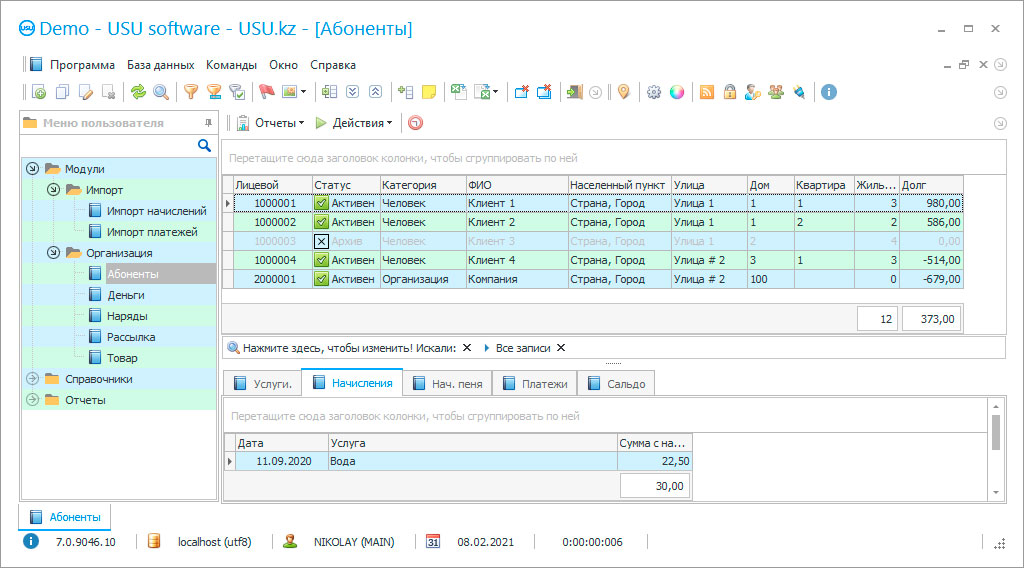The height and width of the screenshot is (568, 1024).
Task: Click the Add new record toolbar icon
Action: (x=39, y=92)
